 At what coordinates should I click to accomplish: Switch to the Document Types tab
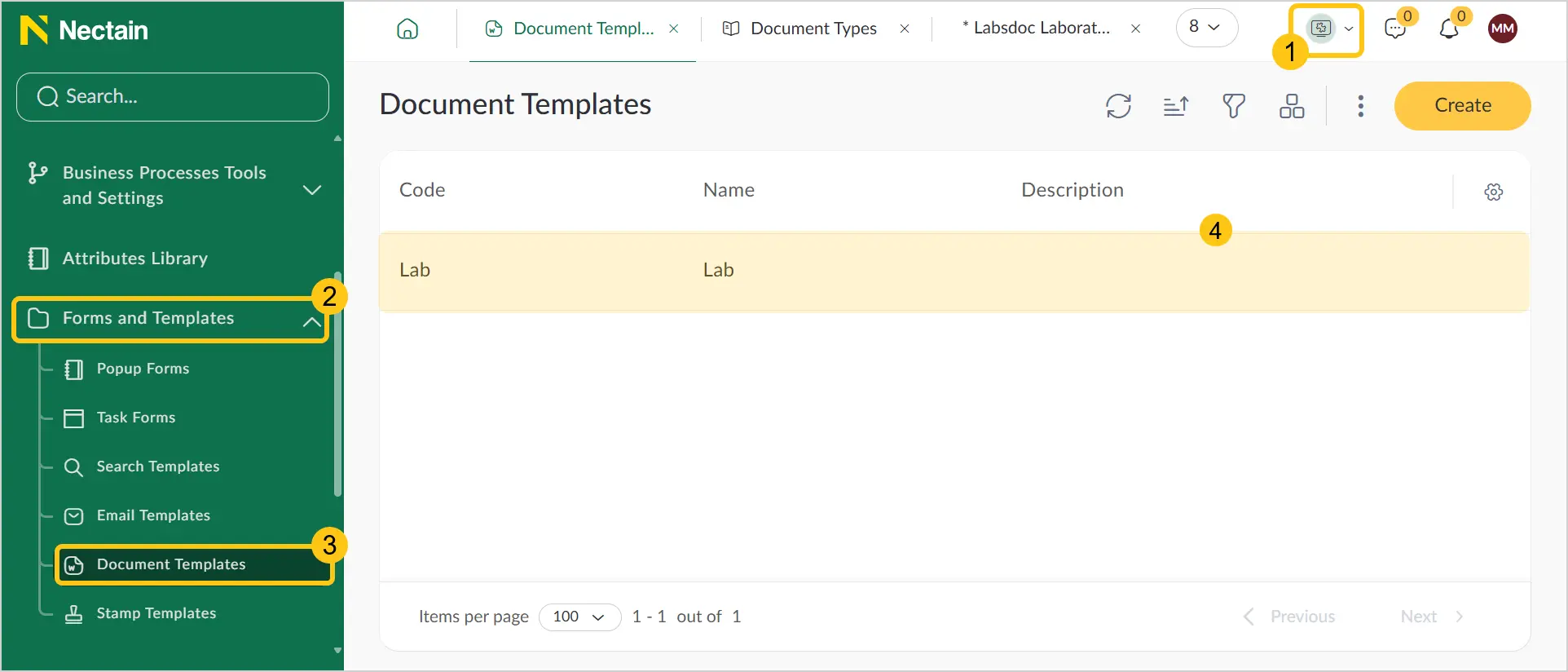(813, 29)
